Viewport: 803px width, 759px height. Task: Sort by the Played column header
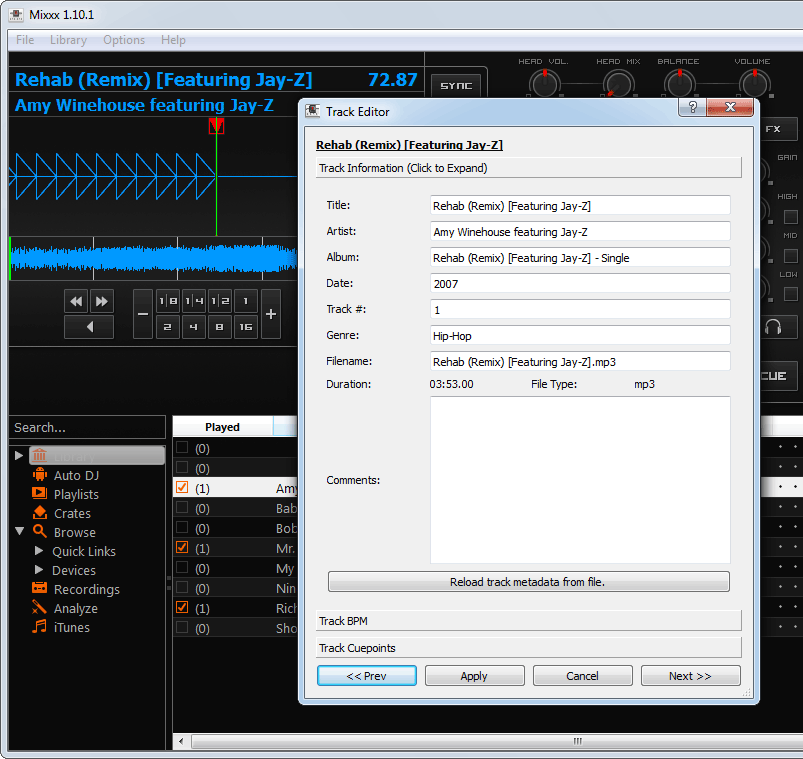223,427
